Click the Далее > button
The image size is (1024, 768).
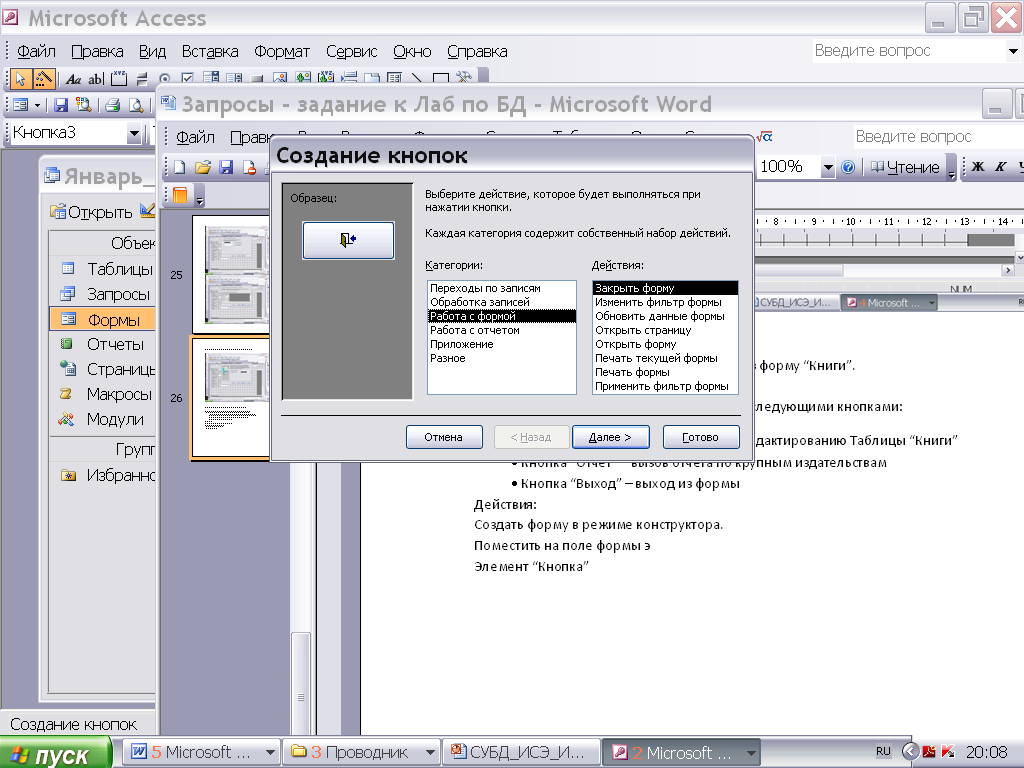pos(611,437)
